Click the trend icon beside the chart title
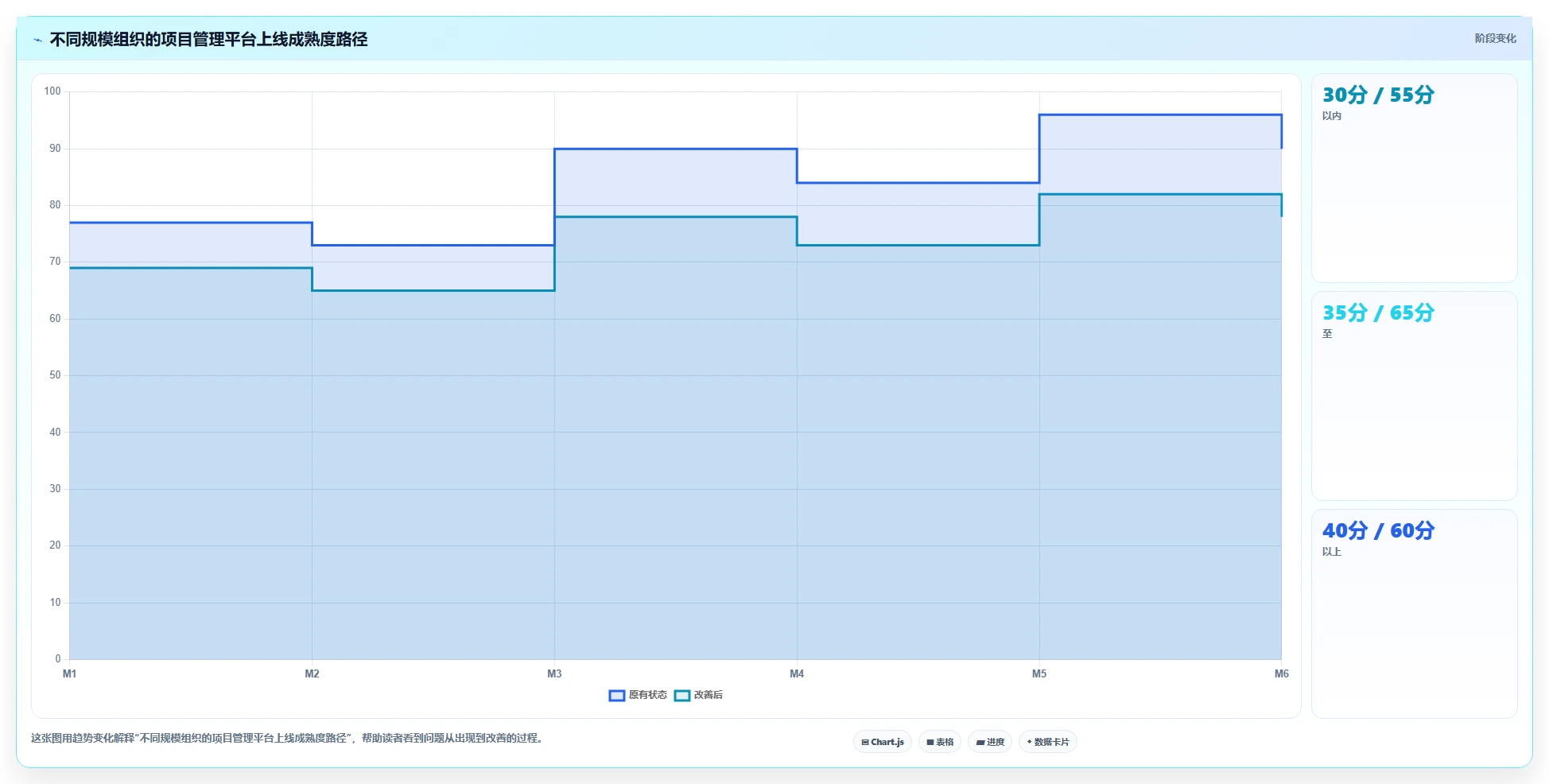This screenshot has height=784, width=1549. click(x=37, y=40)
